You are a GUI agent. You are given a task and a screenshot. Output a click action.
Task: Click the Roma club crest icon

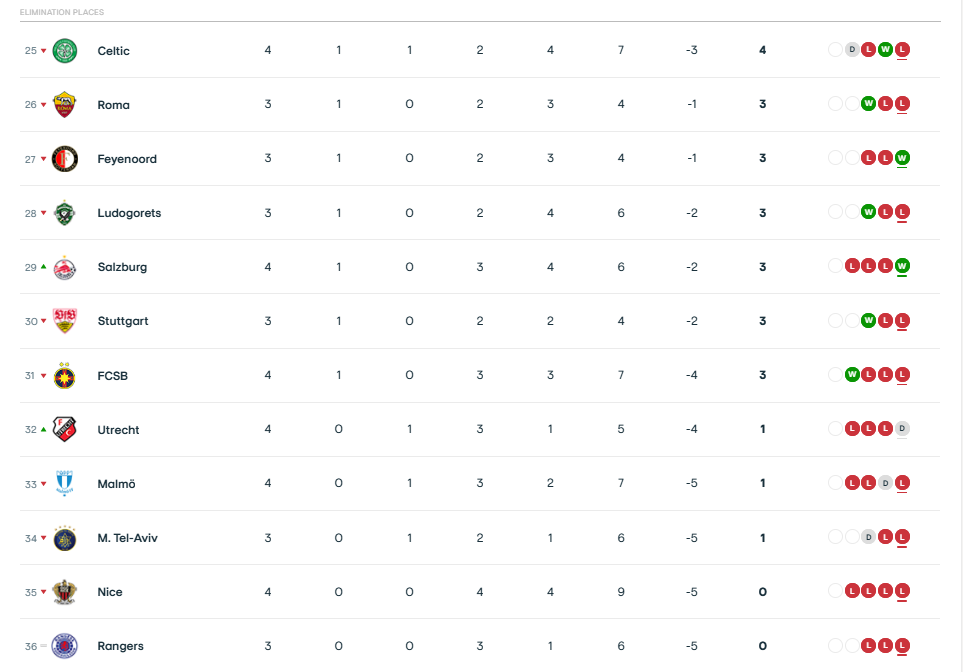[65, 104]
